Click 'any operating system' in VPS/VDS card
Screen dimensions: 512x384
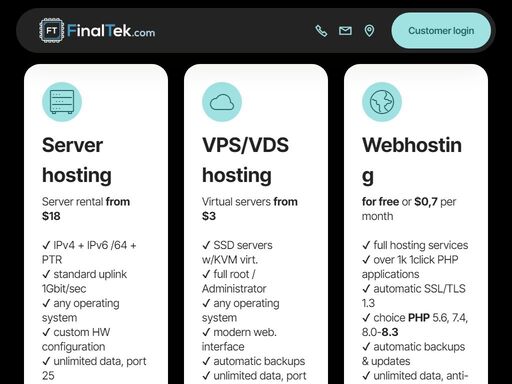(x=241, y=310)
